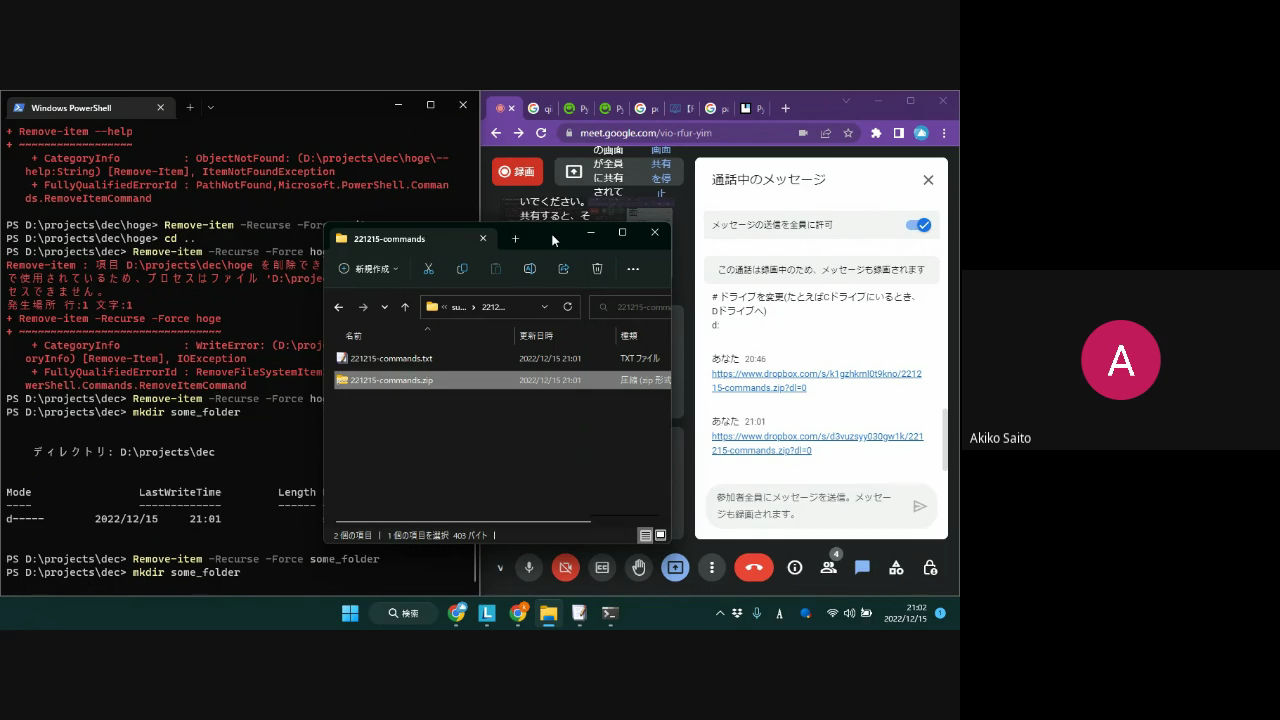Click the Cut scissors icon in Explorer
Screen dimensions: 1280x720
[x=428, y=269]
